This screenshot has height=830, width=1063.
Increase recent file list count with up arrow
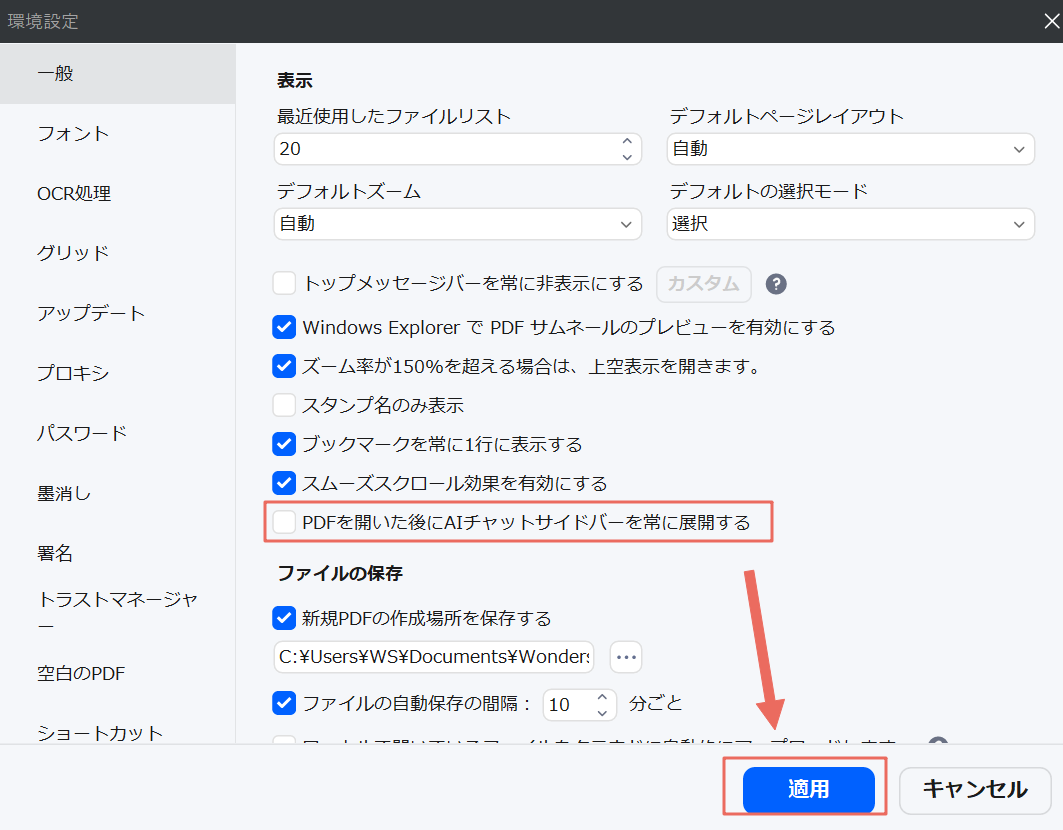[x=628, y=142]
